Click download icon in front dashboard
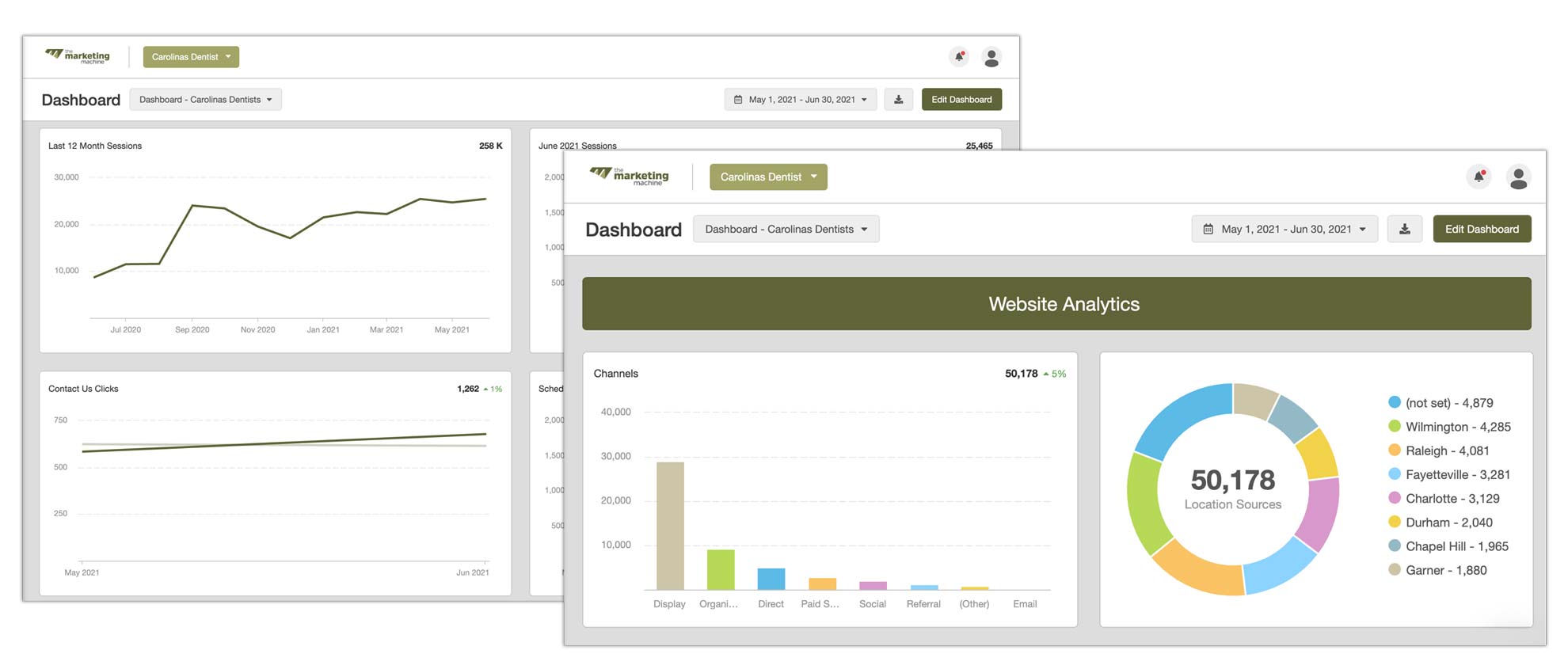 [1404, 229]
